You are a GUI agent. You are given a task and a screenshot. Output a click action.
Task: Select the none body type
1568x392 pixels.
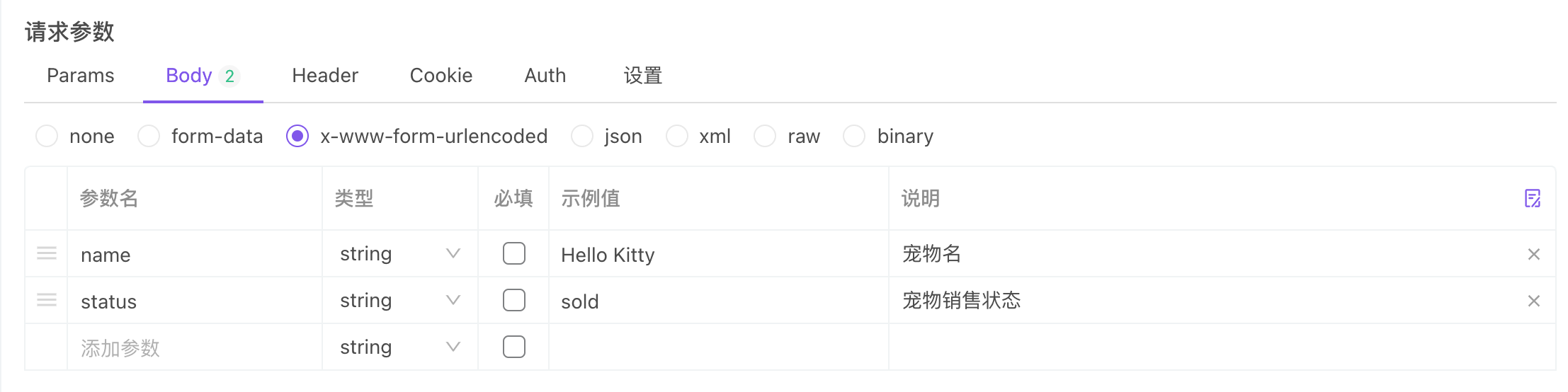pyautogui.click(x=47, y=136)
